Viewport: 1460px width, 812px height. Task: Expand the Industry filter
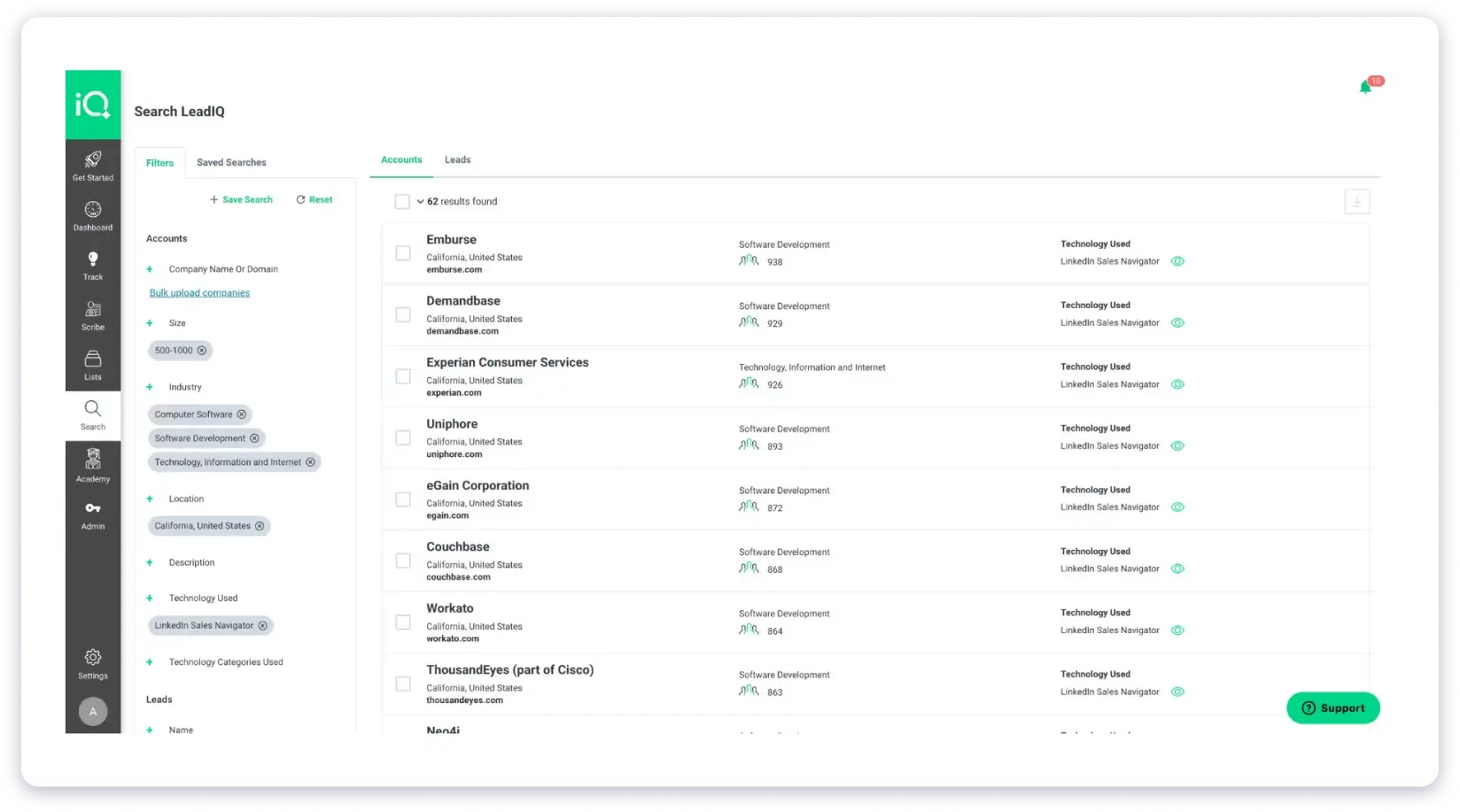(x=149, y=387)
